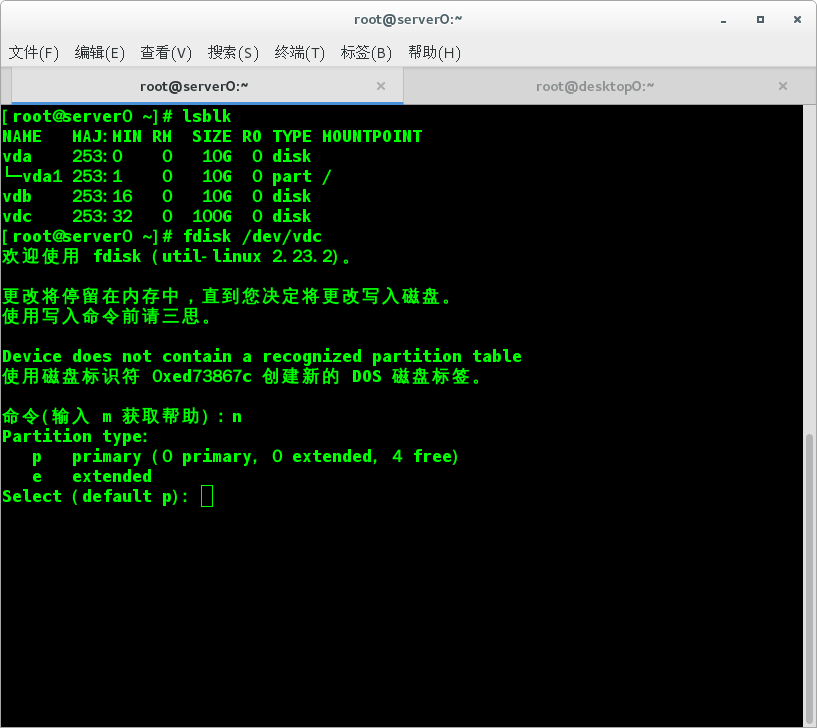Click the fdisk /dev/vdc command text
The image size is (817, 728).
pyautogui.click(x=252, y=236)
